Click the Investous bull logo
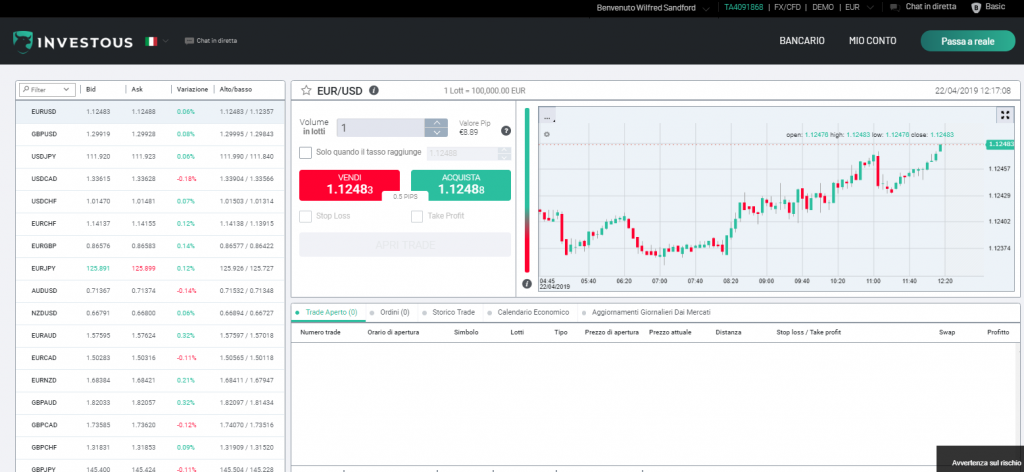This screenshot has height=472, width=1024. tap(23, 42)
